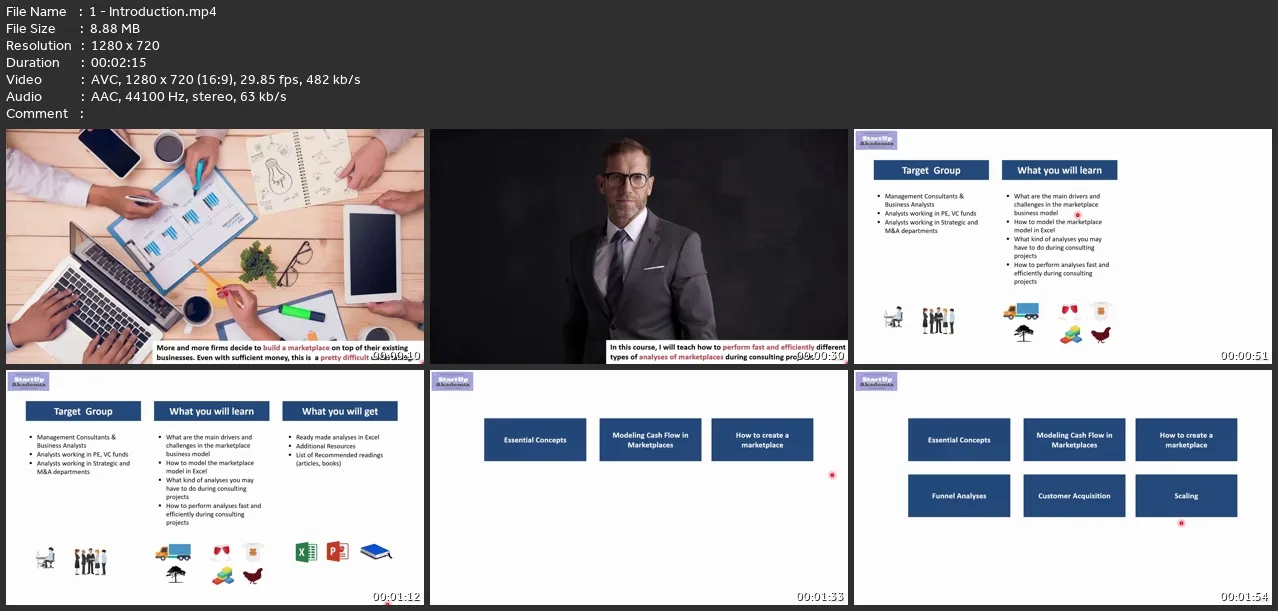
Task: Click the 'What you will get' box
Action: pyautogui.click(x=340, y=411)
